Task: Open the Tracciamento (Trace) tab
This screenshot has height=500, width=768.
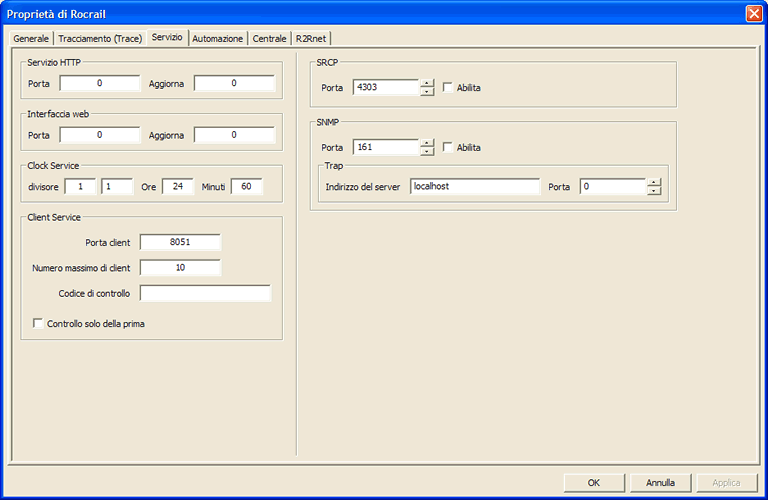Action: (x=100, y=38)
